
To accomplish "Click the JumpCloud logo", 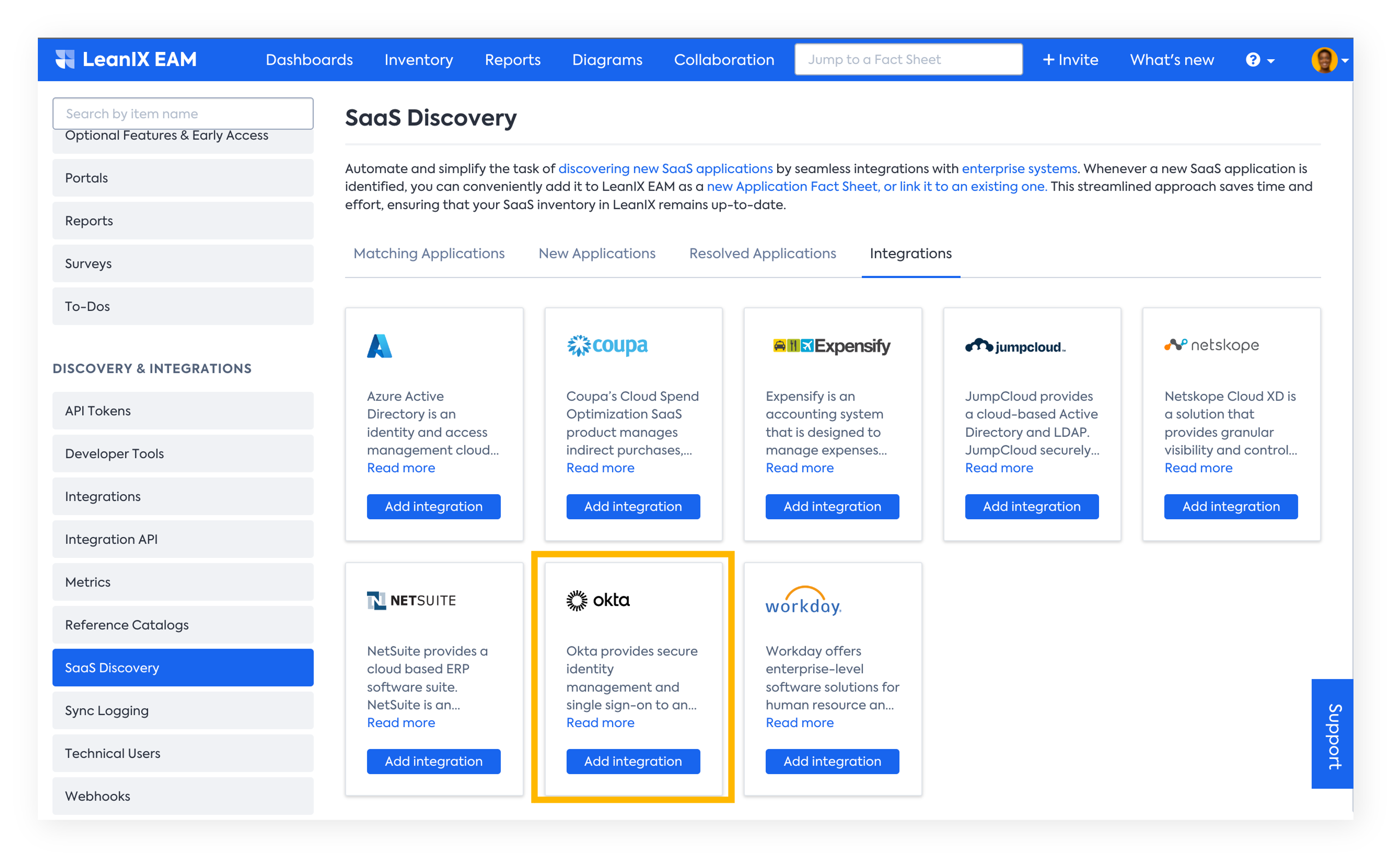I will [1015, 346].
